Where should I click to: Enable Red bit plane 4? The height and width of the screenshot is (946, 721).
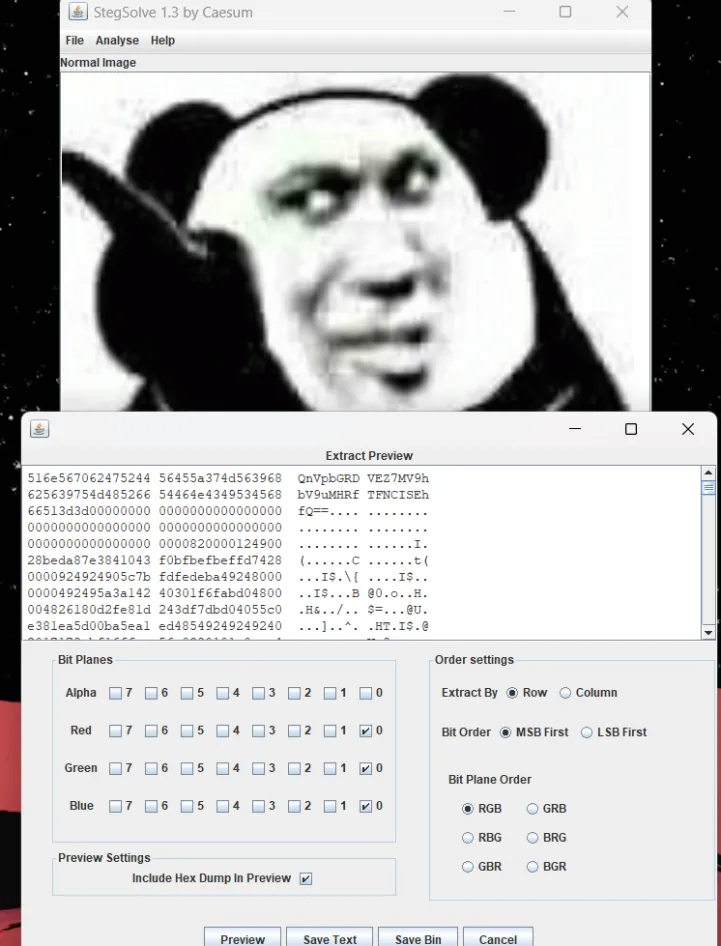223,731
